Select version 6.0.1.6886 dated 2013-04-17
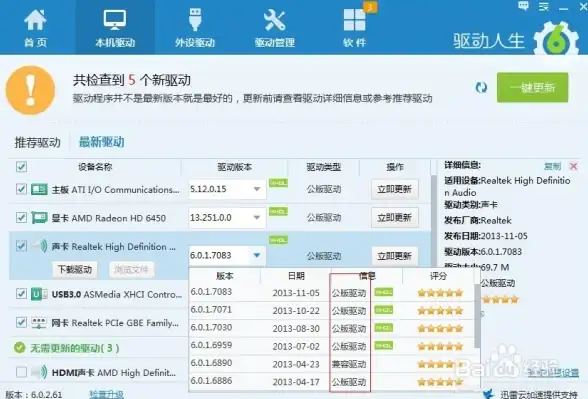Screen dimensions: 588x399 pyautogui.click(x=332, y=381)
